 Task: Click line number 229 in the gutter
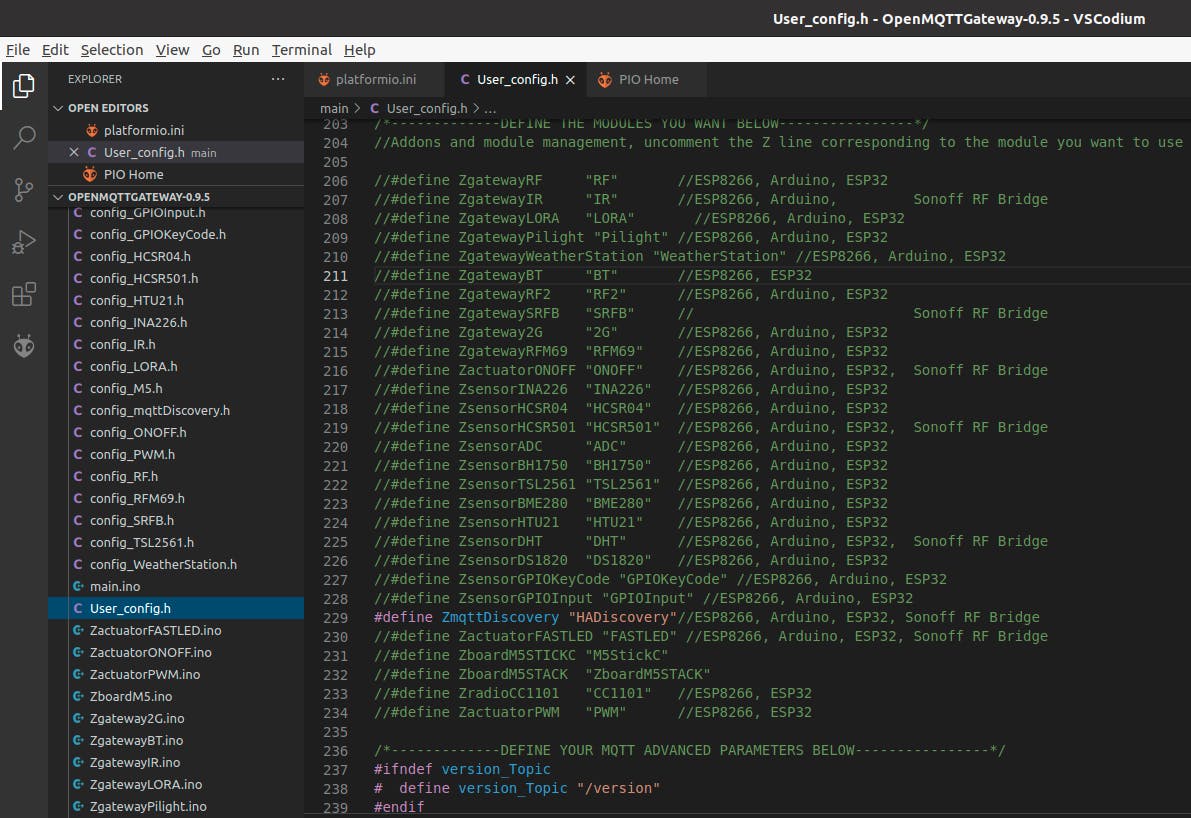336,617
